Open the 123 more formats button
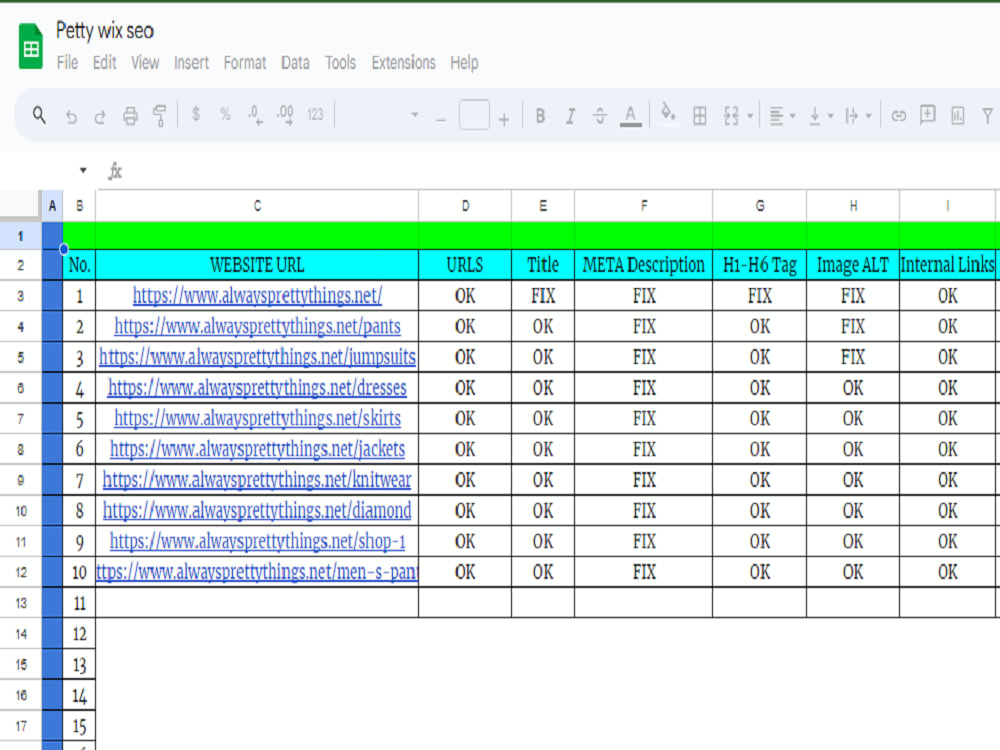Screen dimensions: 1000x750 click(x=315, y=114)
